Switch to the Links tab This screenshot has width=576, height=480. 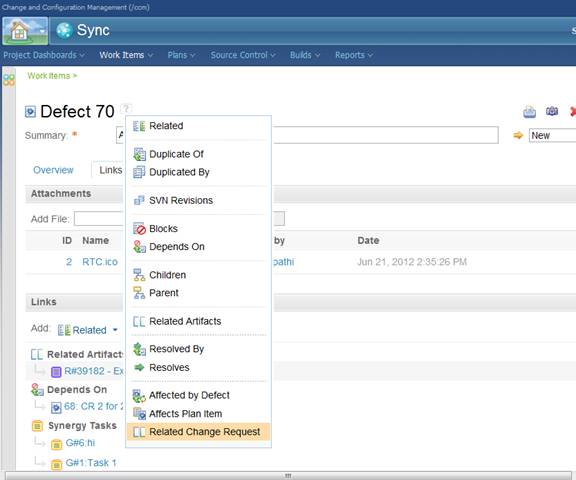point(111,170)
